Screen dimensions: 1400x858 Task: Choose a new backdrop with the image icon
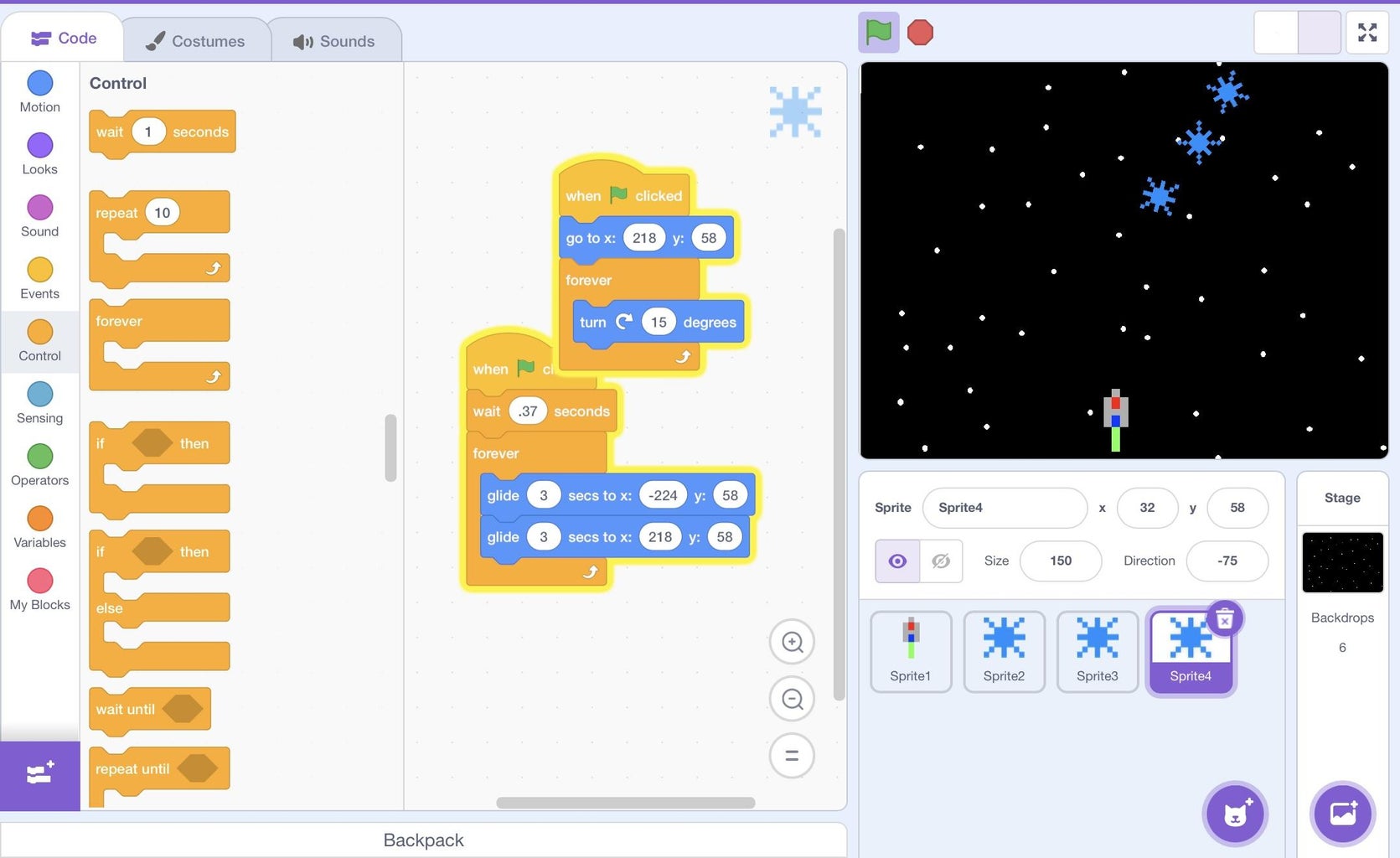pos(1342,813)
